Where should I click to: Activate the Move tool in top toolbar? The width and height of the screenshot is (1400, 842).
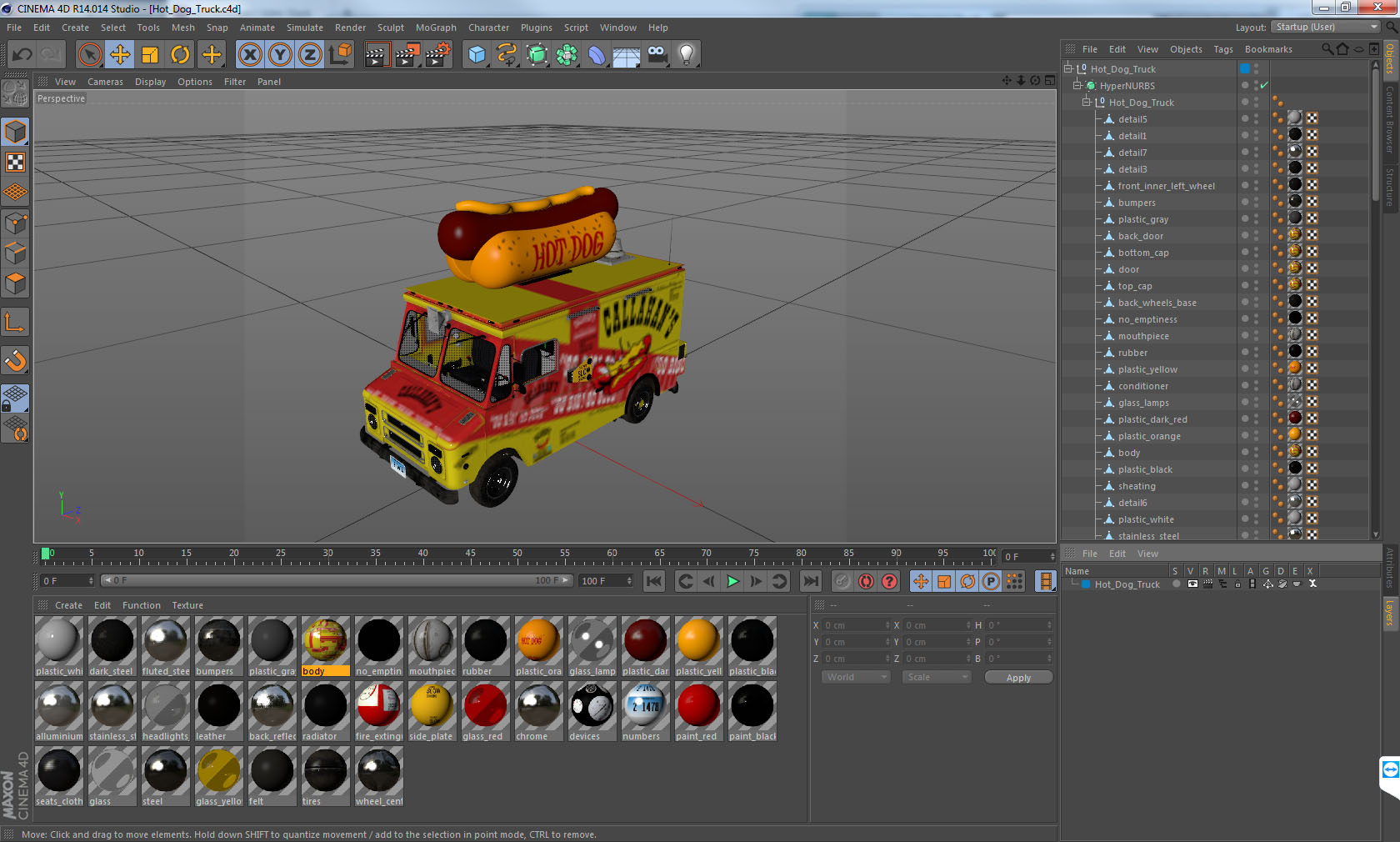pos(120,55)
